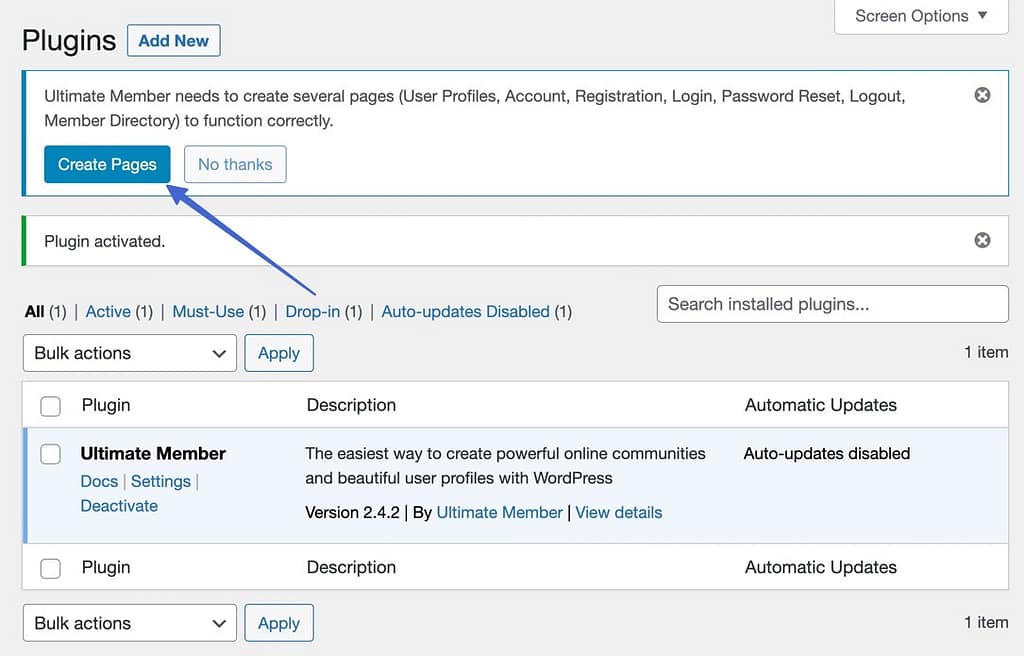1024x656 pixels.
Task: Dismiss the Plugin activated notice
Action: [x=981, y=240]
